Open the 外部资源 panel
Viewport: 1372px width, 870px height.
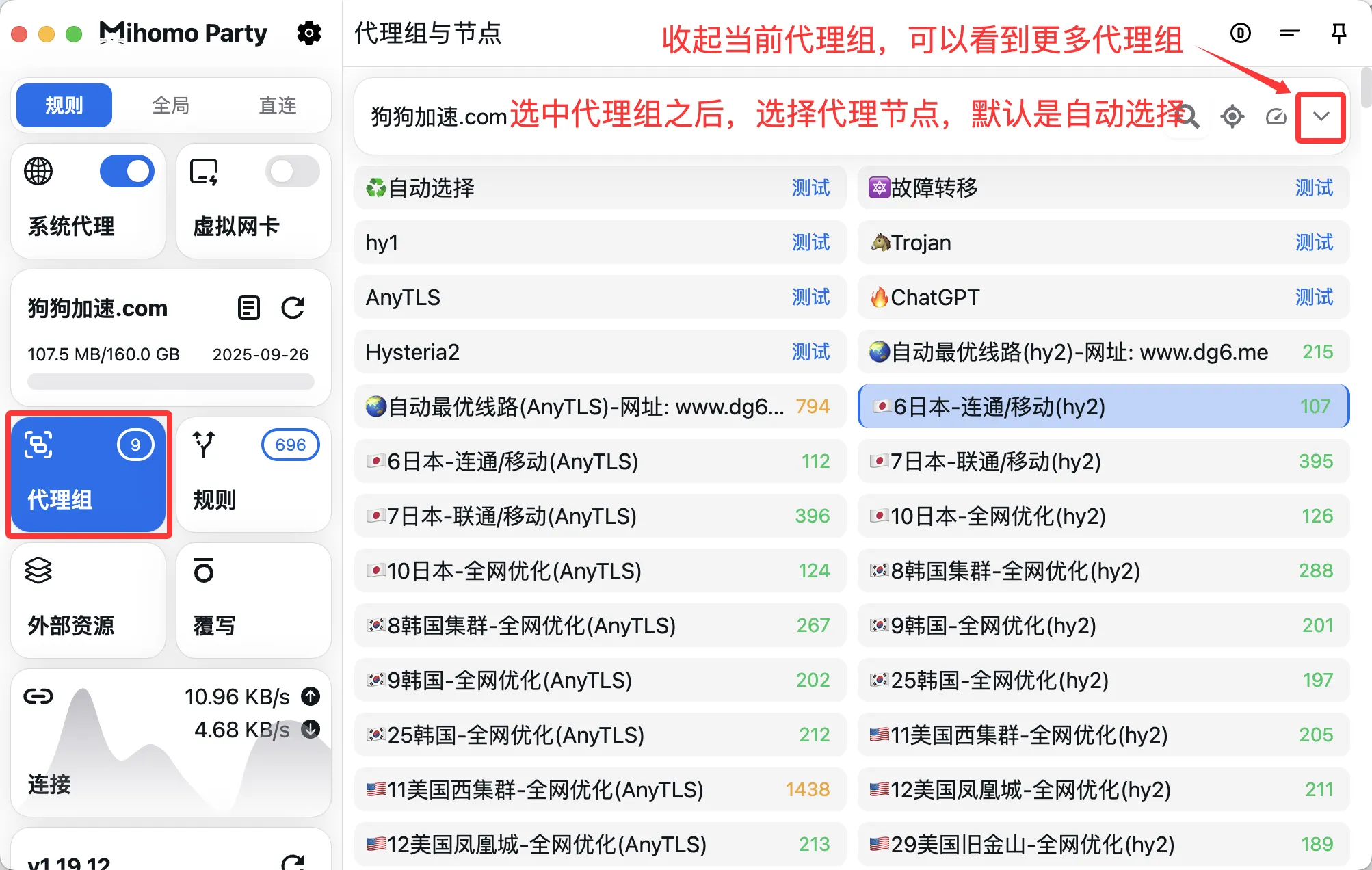(88, 601)
